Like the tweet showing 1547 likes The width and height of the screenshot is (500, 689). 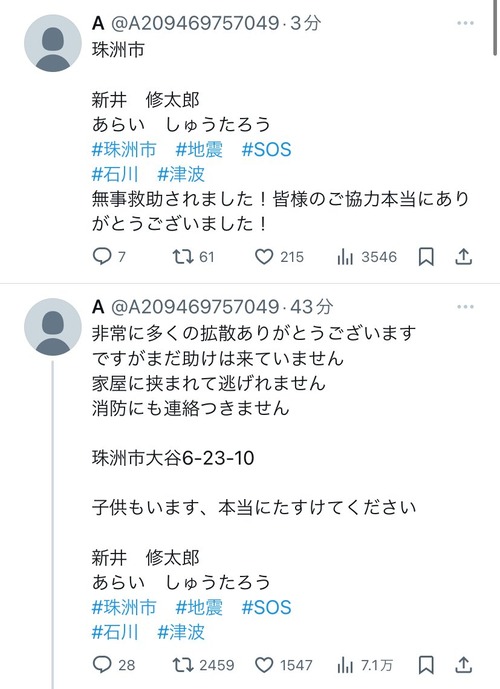pyautogui.click(x=264, y=665)
